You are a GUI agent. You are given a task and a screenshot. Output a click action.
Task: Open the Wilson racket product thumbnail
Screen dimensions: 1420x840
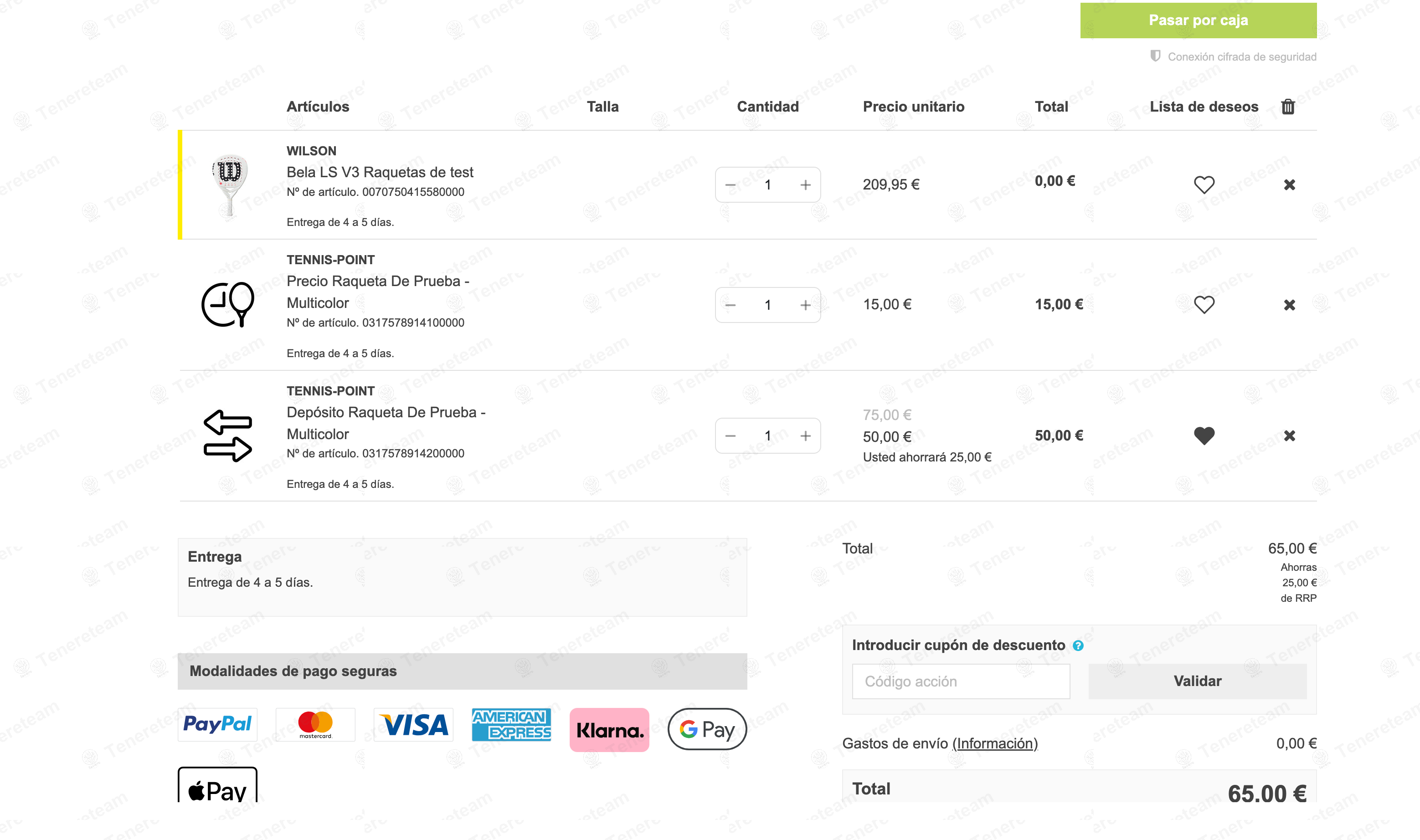(x=229, y=184)
